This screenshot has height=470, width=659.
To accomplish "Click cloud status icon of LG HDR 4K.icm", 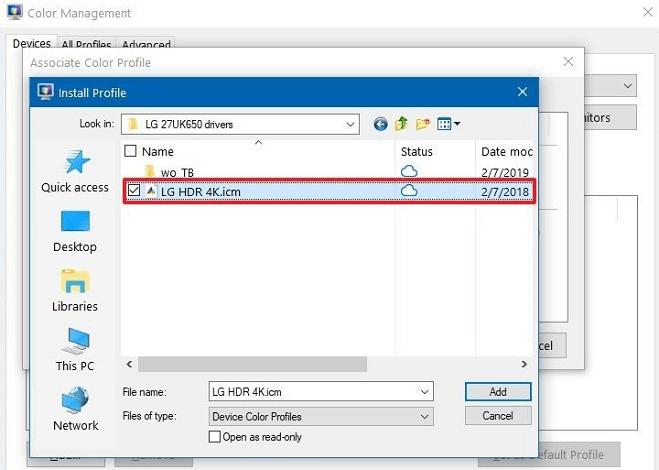I will 409,191.
